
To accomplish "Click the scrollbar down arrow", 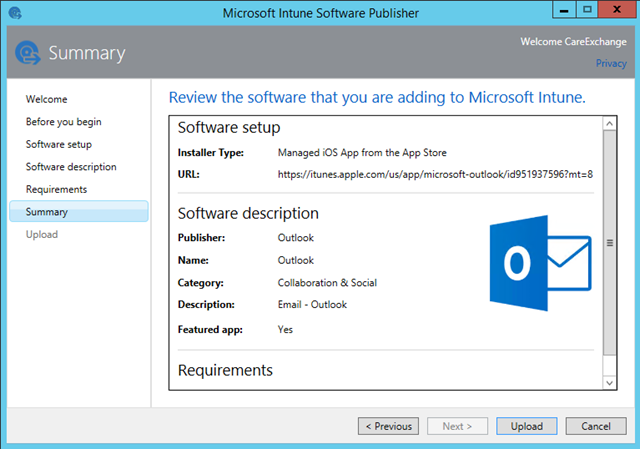I will click(x=609, y=383).
